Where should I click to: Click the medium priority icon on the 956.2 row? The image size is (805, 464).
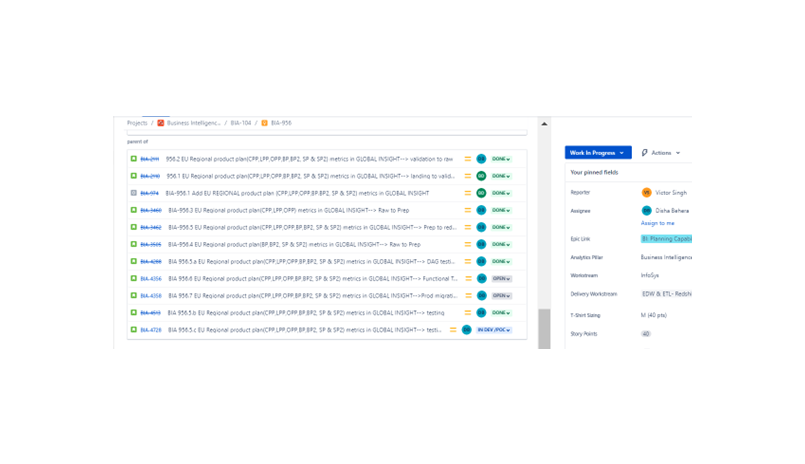468,159
